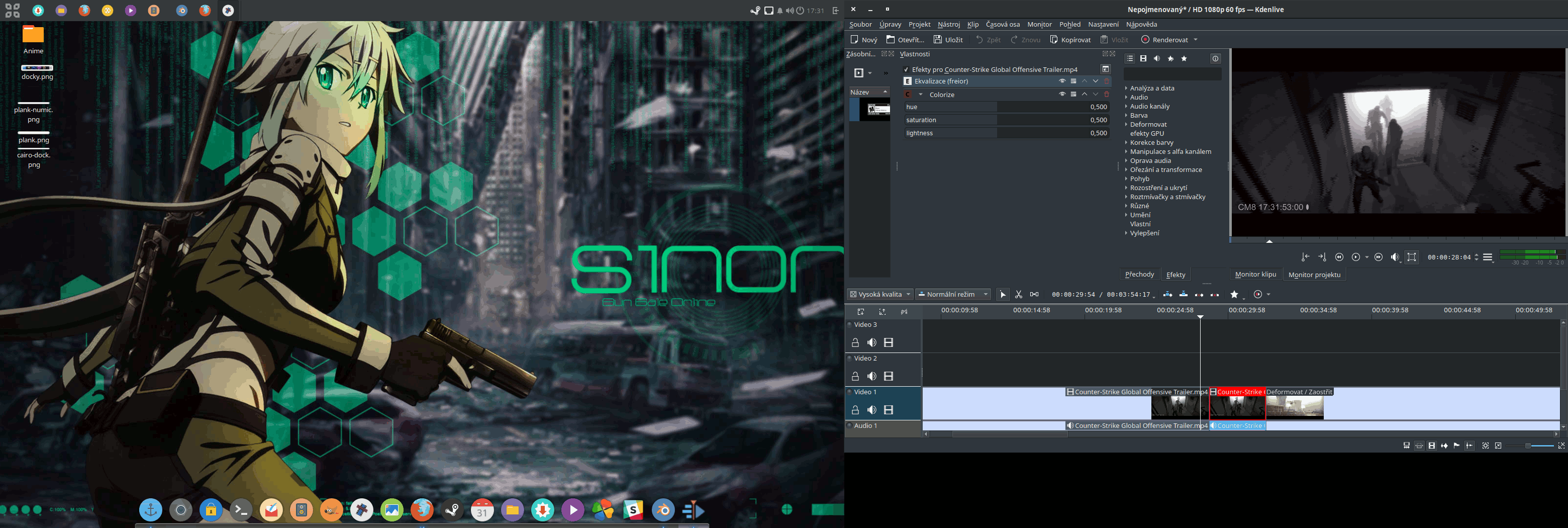
Task: Open the Ekvalizace effect options menu
Action: click(1074, 81)
